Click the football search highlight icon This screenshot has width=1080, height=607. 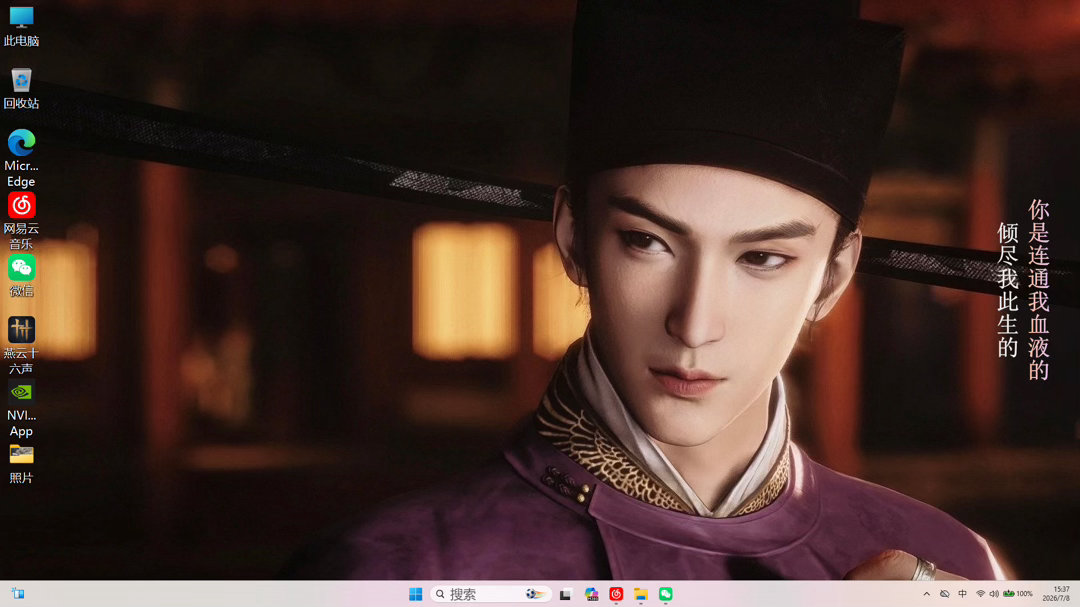pos(535,594)
